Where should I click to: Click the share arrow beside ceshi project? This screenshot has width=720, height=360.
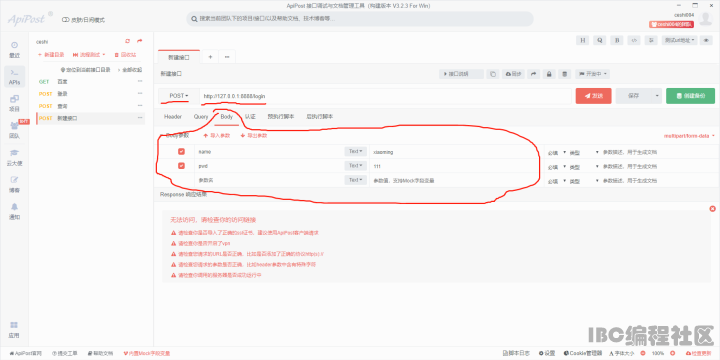pyautogui.click(x=140, y=41)
